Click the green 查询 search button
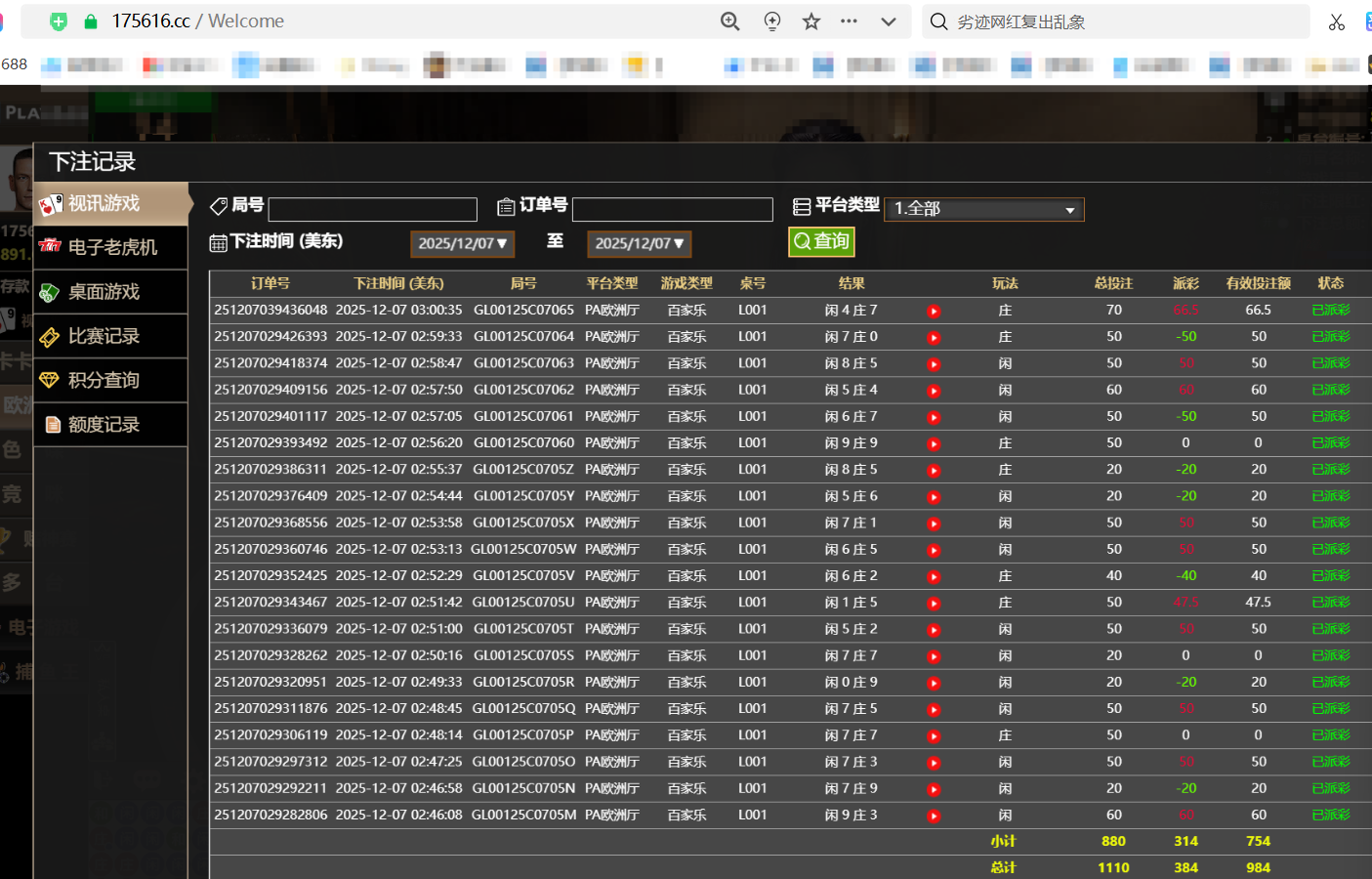 click(821, 241)
